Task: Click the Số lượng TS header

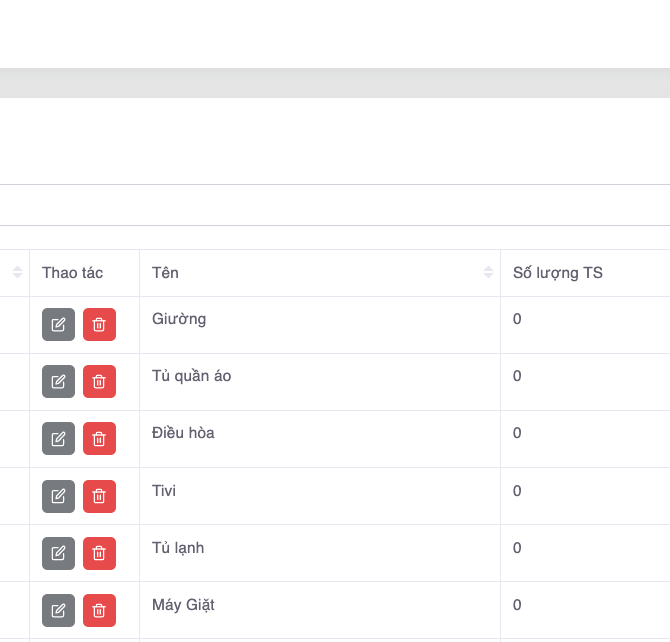Action: point(557,273)
